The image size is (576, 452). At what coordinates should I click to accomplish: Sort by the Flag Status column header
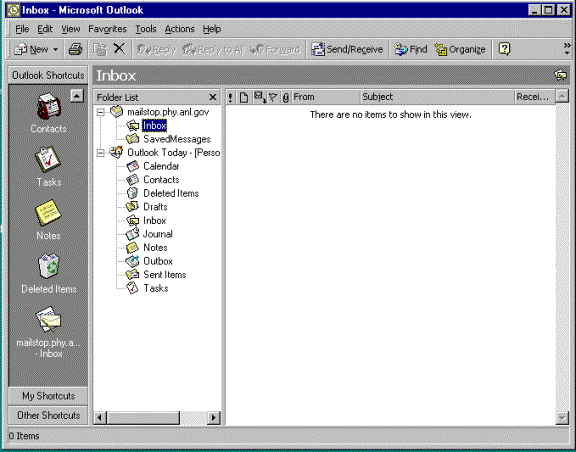point(273,97)
